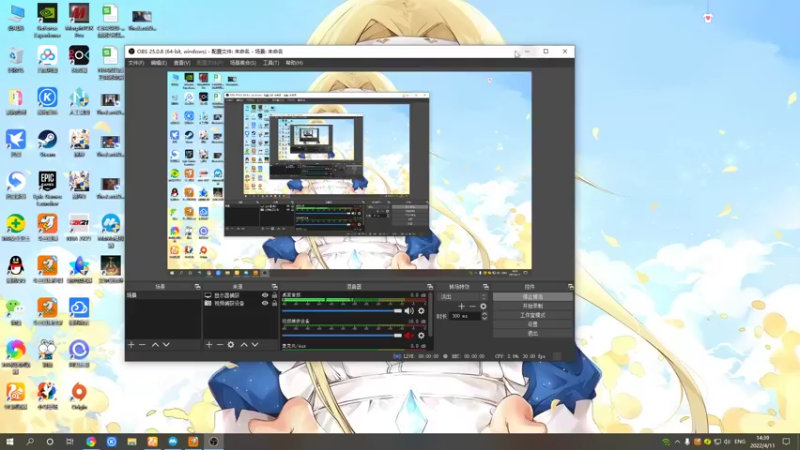Remove the selected scene with the minus icon

point(142,345)
